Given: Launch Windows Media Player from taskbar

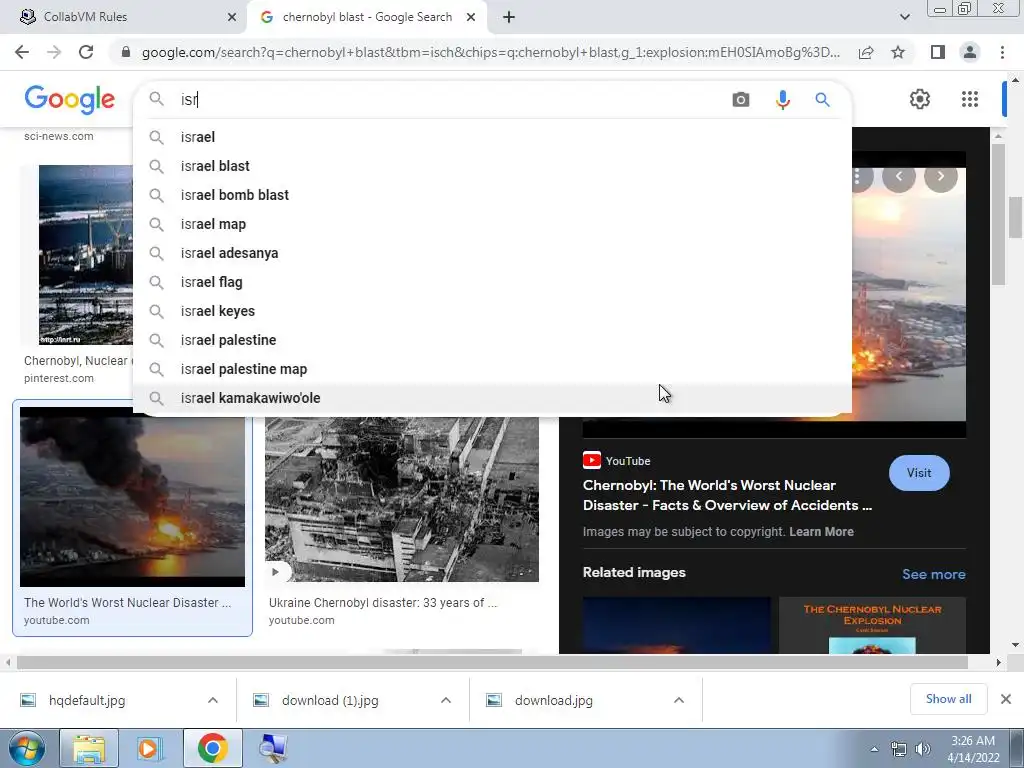Looking at the screenshot, I should coord(150,748).
